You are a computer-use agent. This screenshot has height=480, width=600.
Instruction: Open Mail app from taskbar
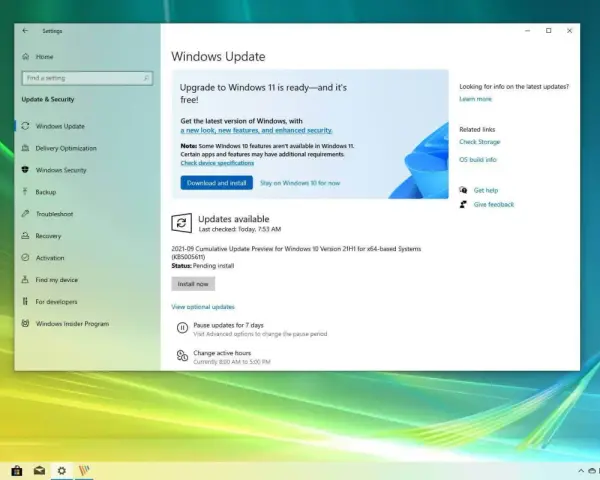point(39,470)
